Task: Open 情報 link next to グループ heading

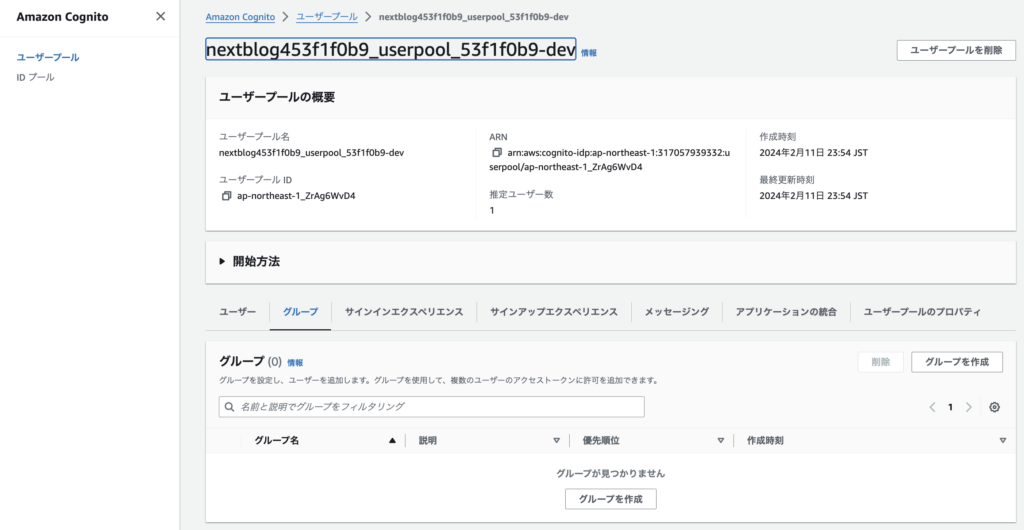Action: point(295,363)
